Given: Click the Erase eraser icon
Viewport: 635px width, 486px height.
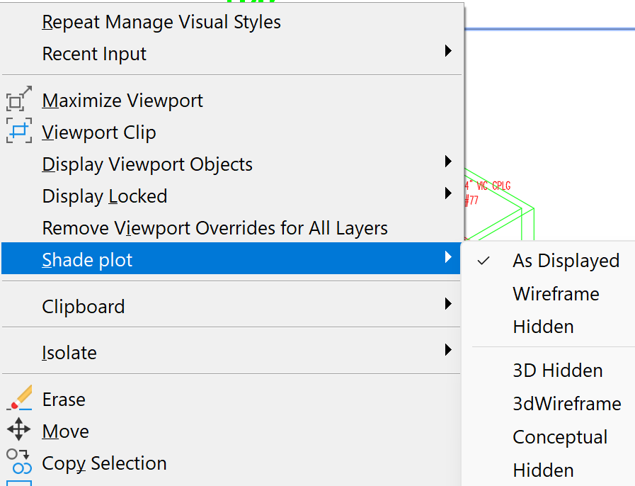Looking at the screenshot, I should point(19,398).
